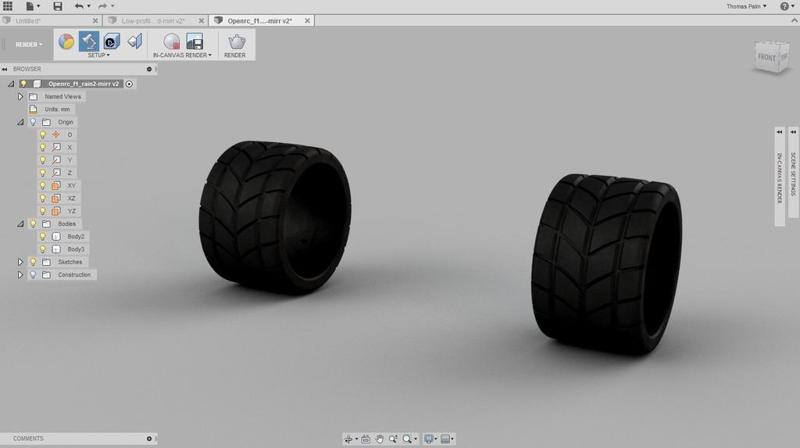800x448 pixels.
Task: Select the Decal tool
Action: click(x=112, y=41)
